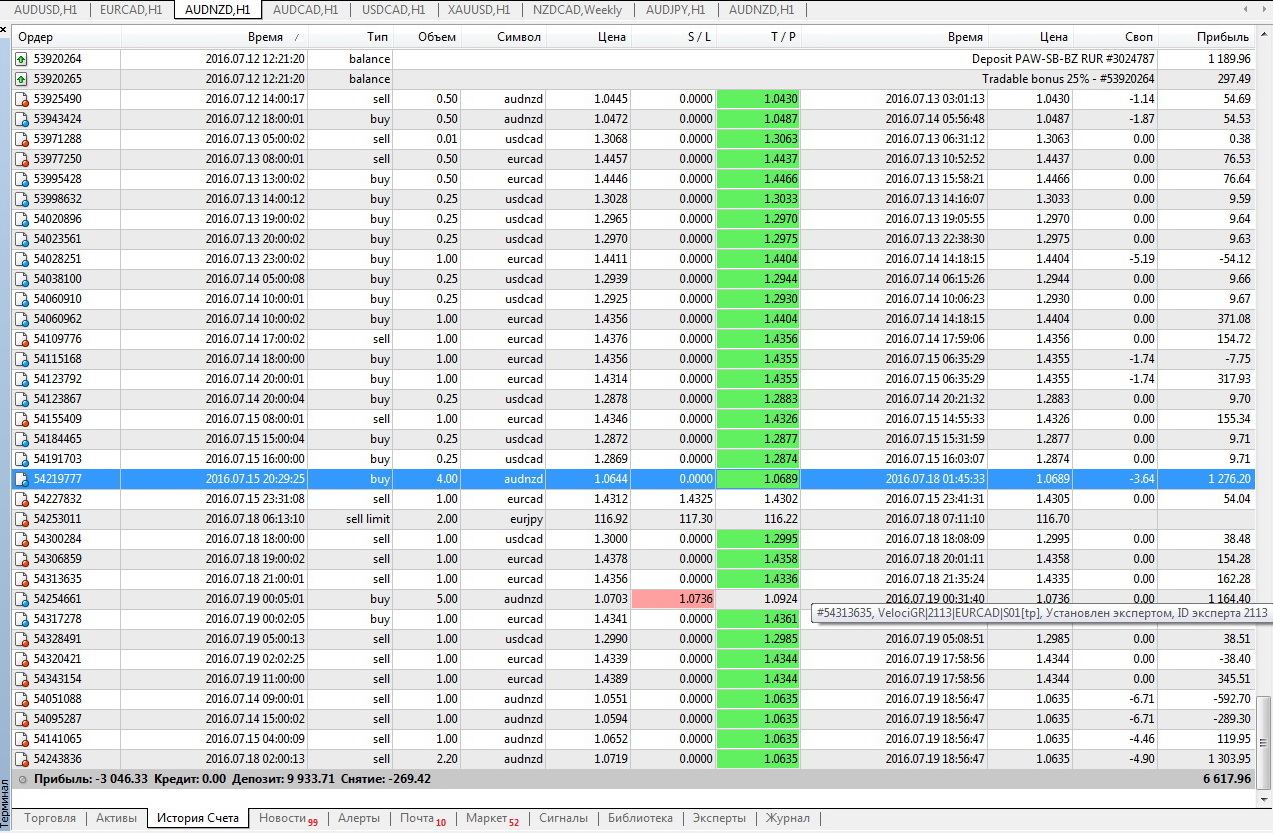Click the order icon beside 54300284
The height and width of the screenshot is (833, 1273).
tap(21, 539)
